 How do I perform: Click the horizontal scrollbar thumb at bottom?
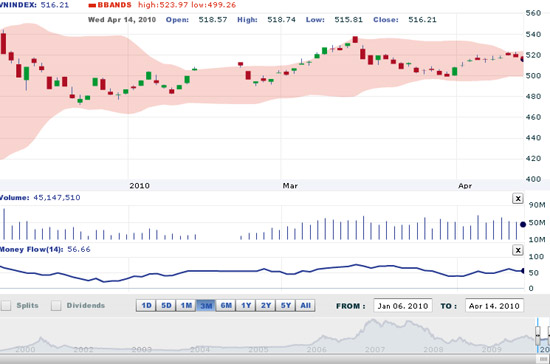(x=543, y=359)
